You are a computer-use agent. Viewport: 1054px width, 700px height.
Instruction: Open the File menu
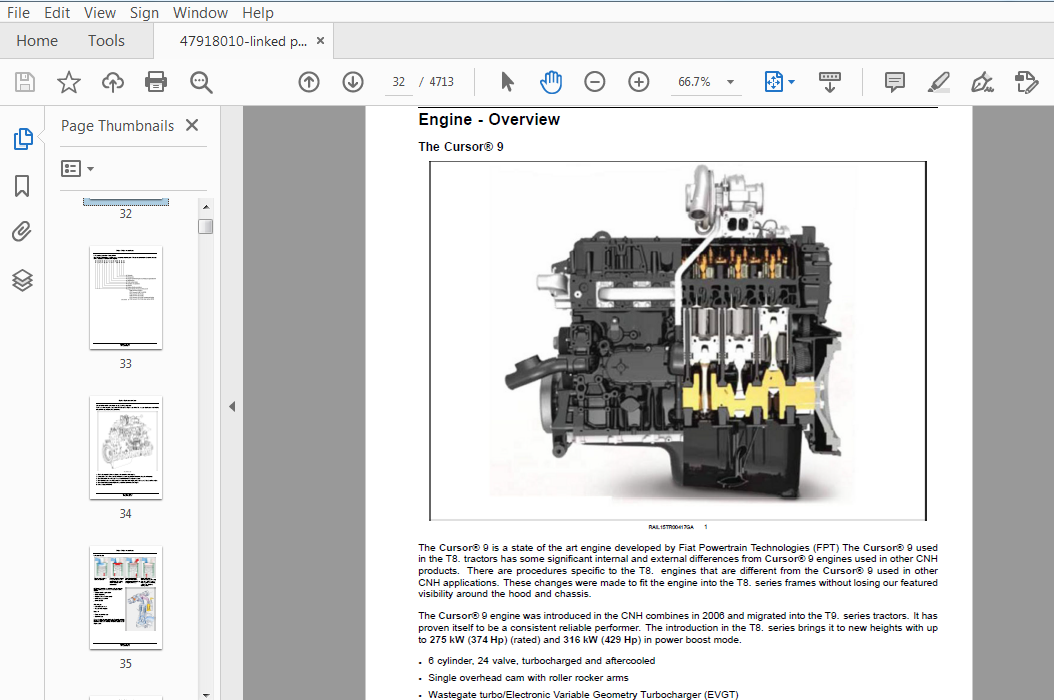click(18, 13)
